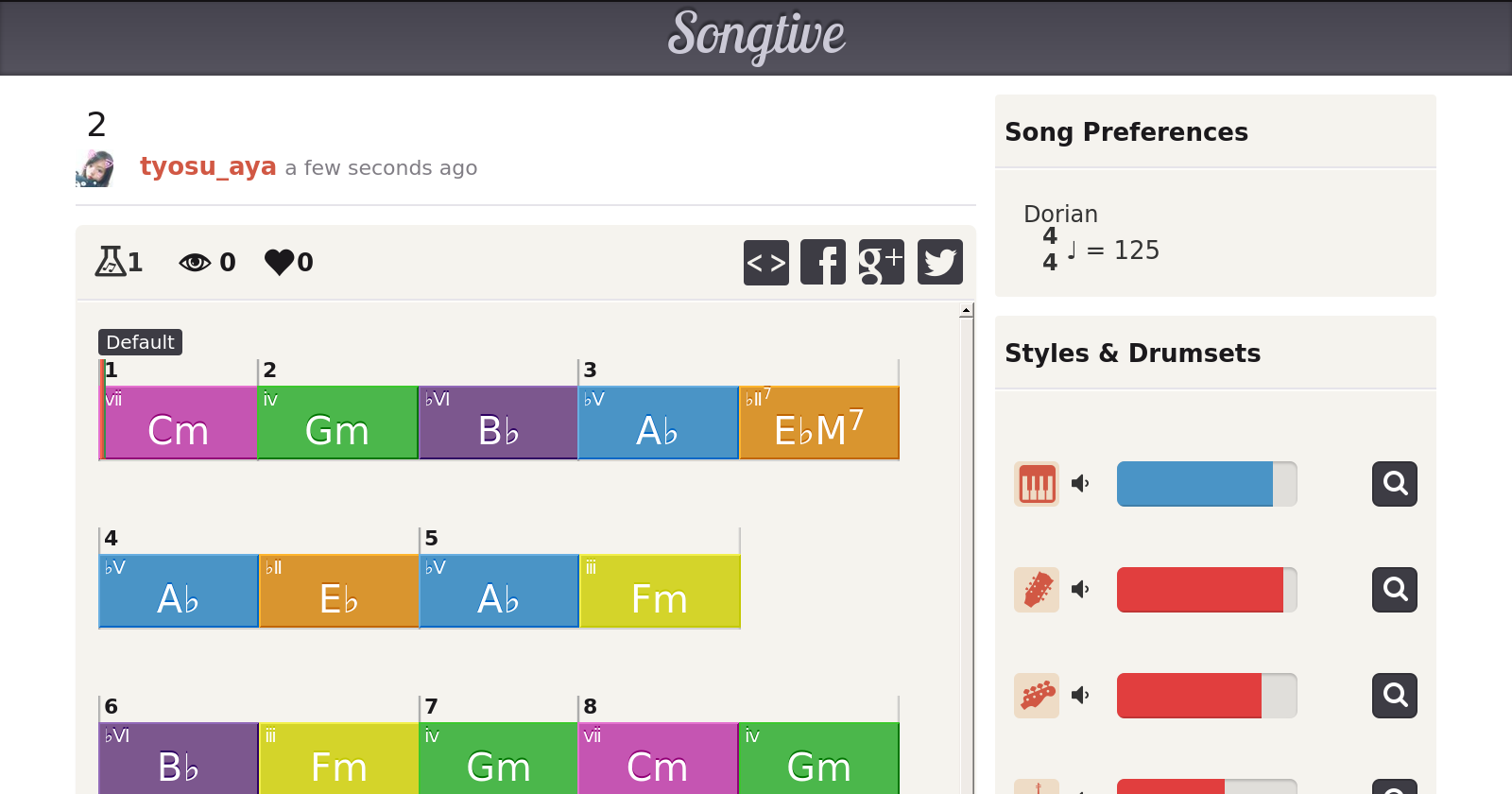1512x794 pixels.
Task: Open tyosu_aya's profile link
Action: pos(208,166)
